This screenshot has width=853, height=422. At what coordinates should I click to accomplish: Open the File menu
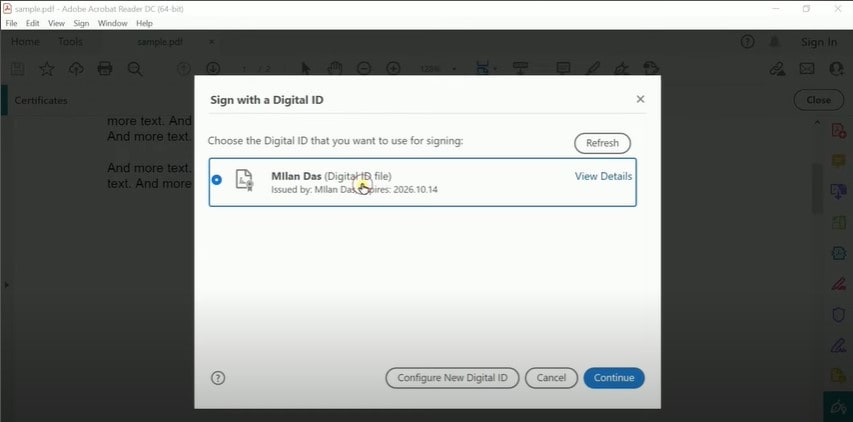(x=11, y=23)
